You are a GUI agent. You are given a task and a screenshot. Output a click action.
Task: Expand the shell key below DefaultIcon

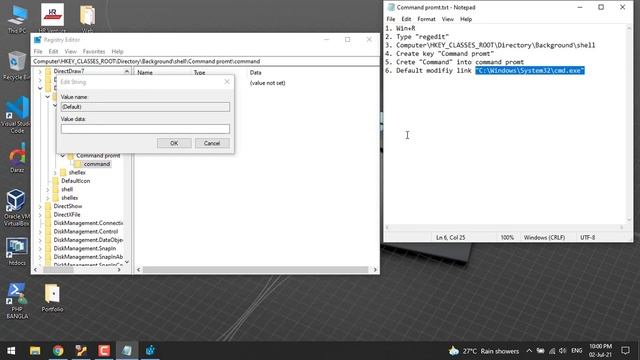[x=47, y=189]
